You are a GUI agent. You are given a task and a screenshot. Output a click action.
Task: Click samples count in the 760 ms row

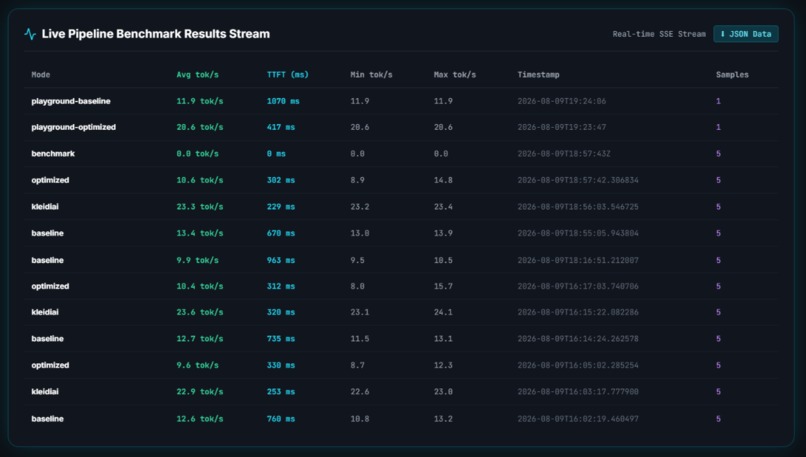point(718,418)
